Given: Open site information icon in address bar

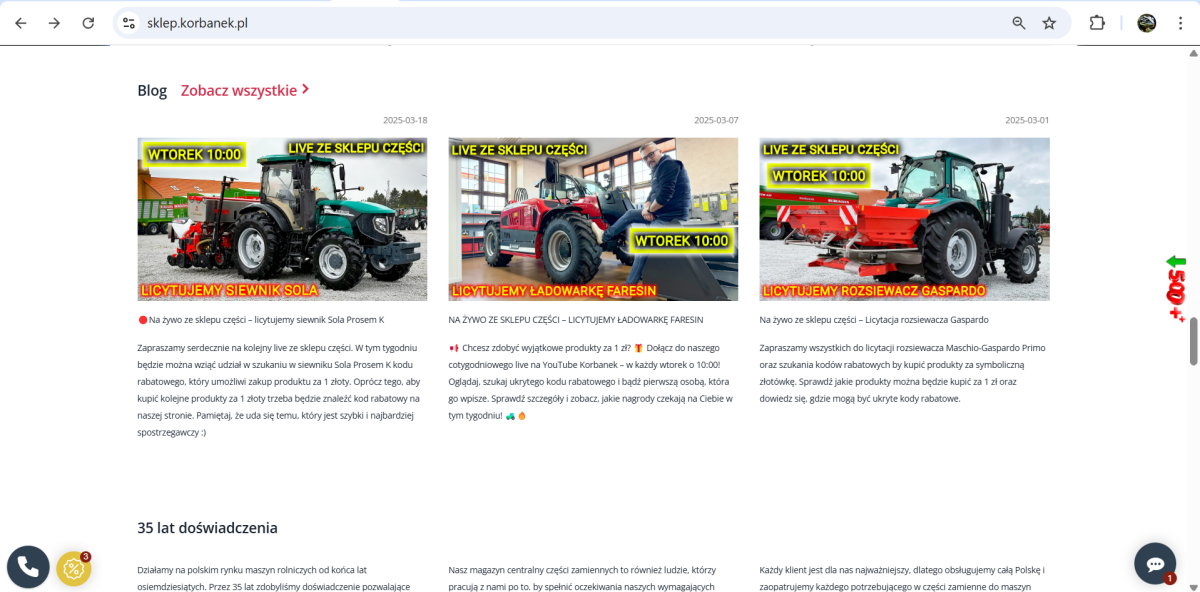Looking at the screenshot, I should tap(127, 23).
